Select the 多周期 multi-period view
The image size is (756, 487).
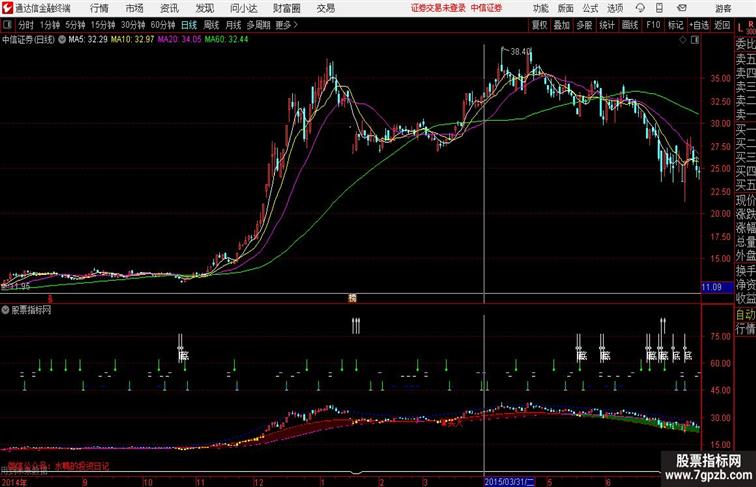point(258,25)
